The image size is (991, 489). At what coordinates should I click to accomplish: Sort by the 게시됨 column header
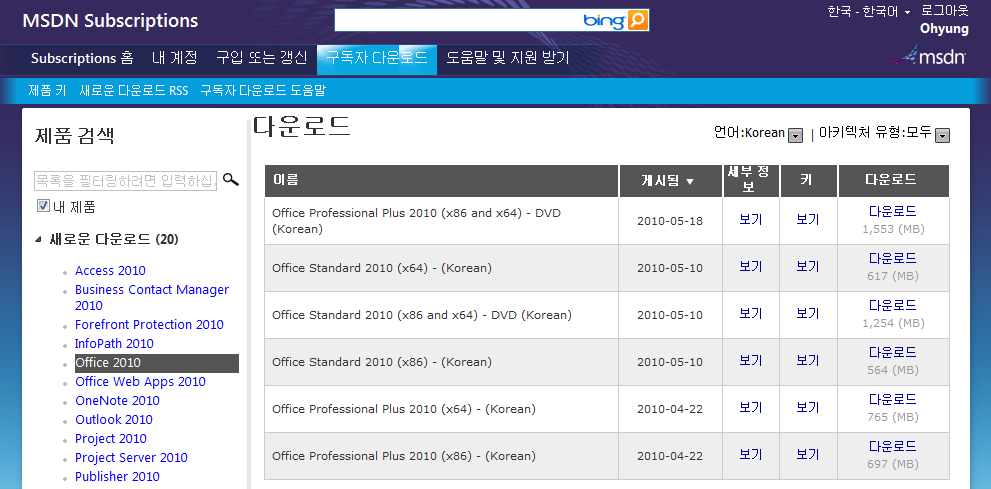[670, 181]
